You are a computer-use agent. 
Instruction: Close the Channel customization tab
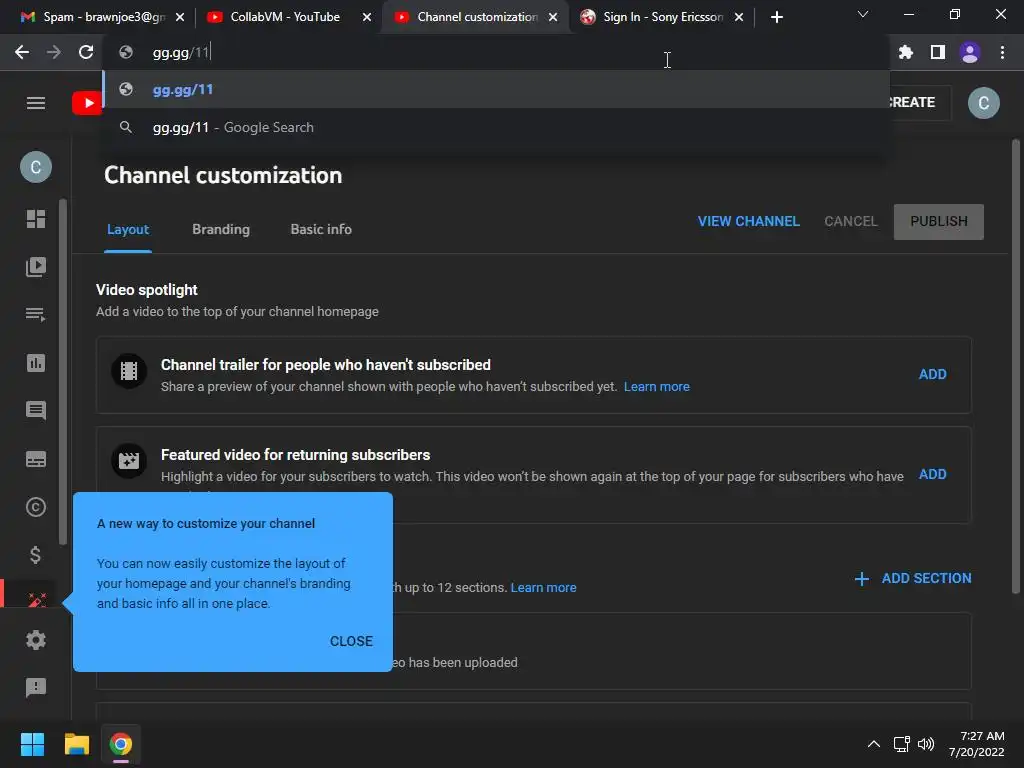click(553, 17)
